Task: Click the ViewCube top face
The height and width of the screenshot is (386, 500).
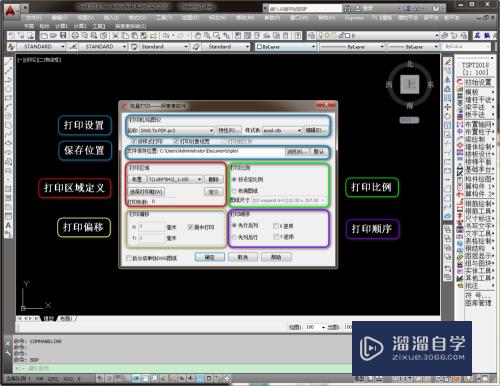Action: [409, 84]
